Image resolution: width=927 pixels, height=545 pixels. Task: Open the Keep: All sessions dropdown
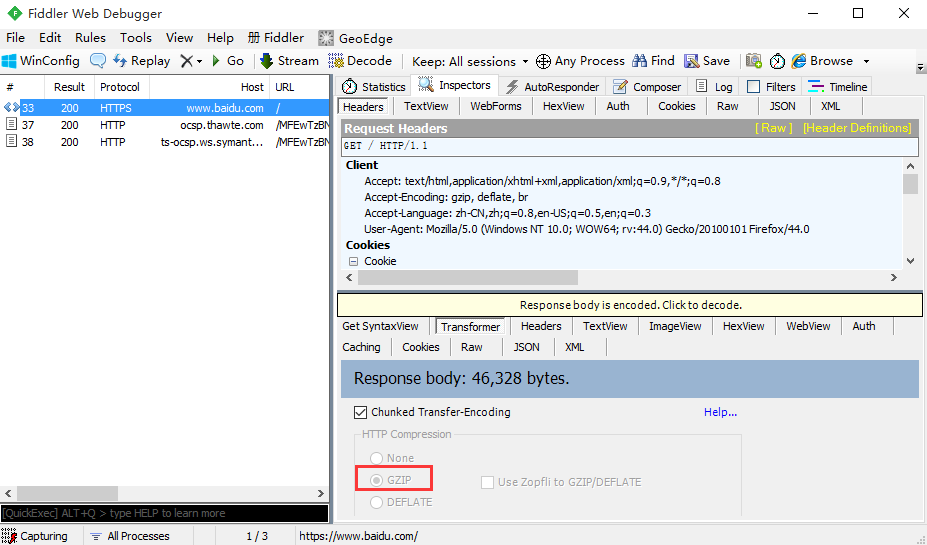(x=469, y=61)
